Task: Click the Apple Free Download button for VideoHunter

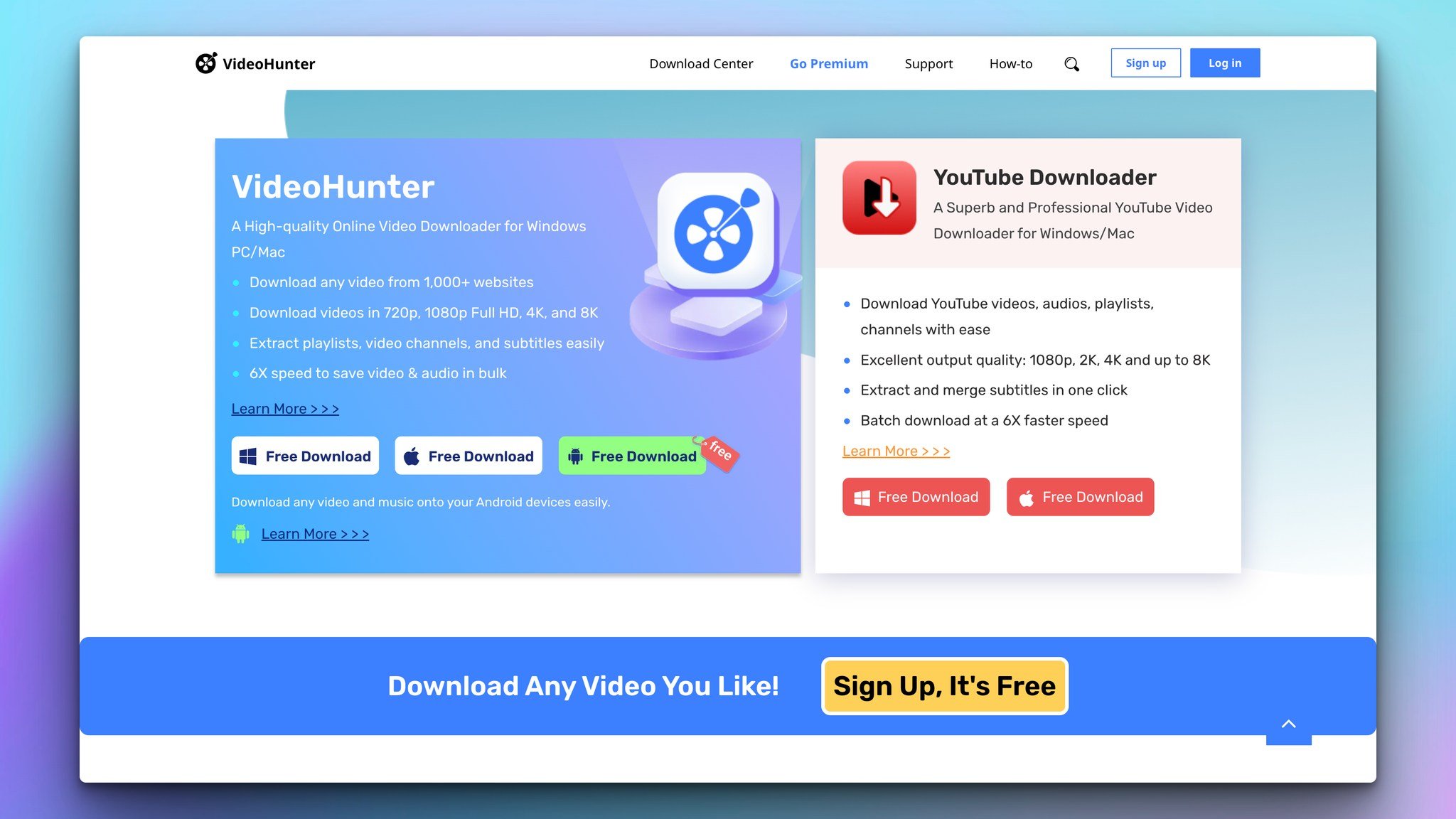Action: (468, 455)
